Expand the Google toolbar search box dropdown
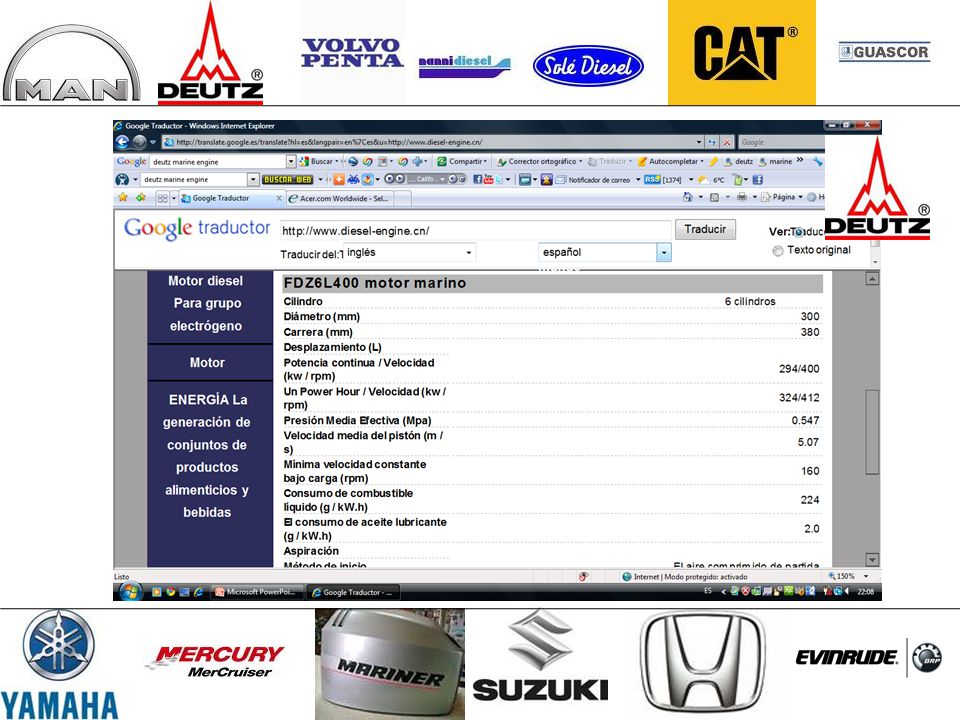The height and width of the screenshot is (720, 960). point(291,162)
